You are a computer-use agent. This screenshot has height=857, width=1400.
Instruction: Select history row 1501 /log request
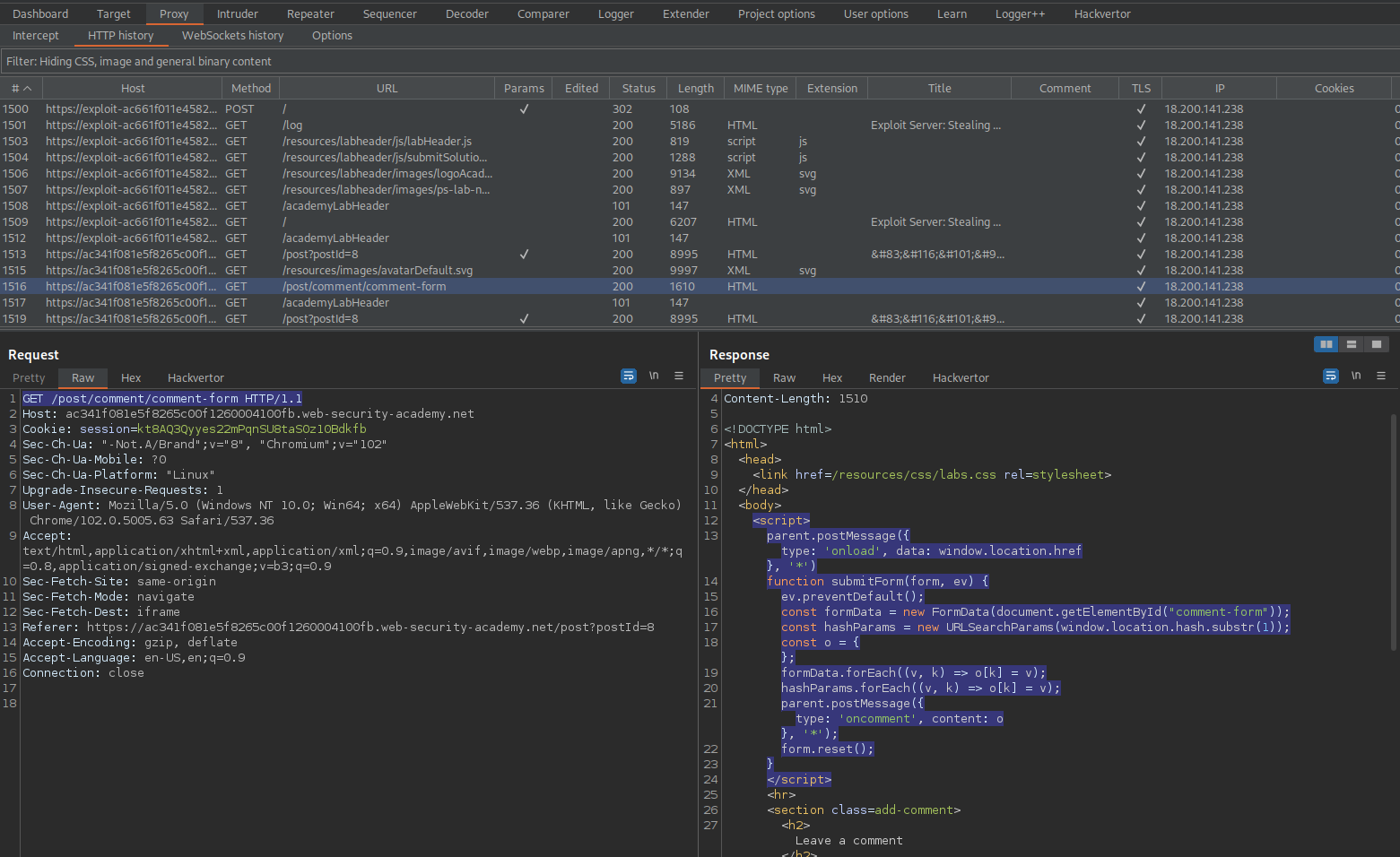coord(700,125)
